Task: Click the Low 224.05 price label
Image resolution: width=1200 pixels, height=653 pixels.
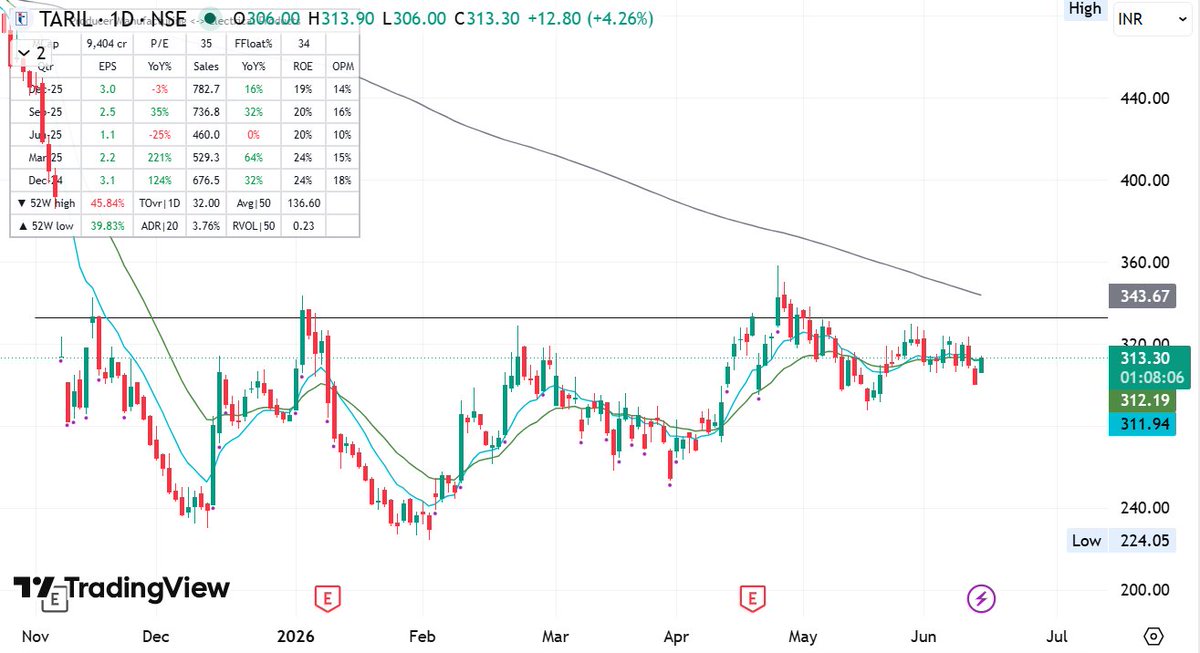Action: 1119,541
